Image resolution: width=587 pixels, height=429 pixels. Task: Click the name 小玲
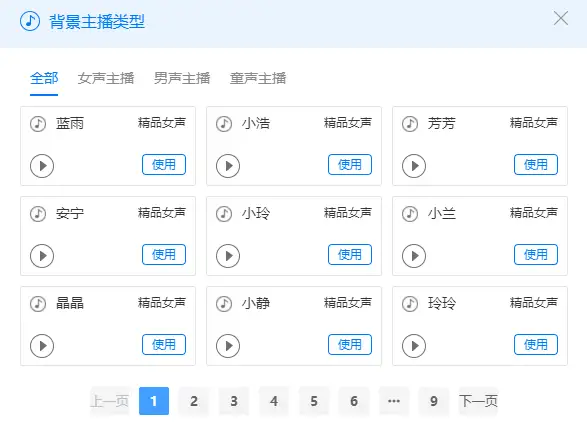click(x=256, y=214)
